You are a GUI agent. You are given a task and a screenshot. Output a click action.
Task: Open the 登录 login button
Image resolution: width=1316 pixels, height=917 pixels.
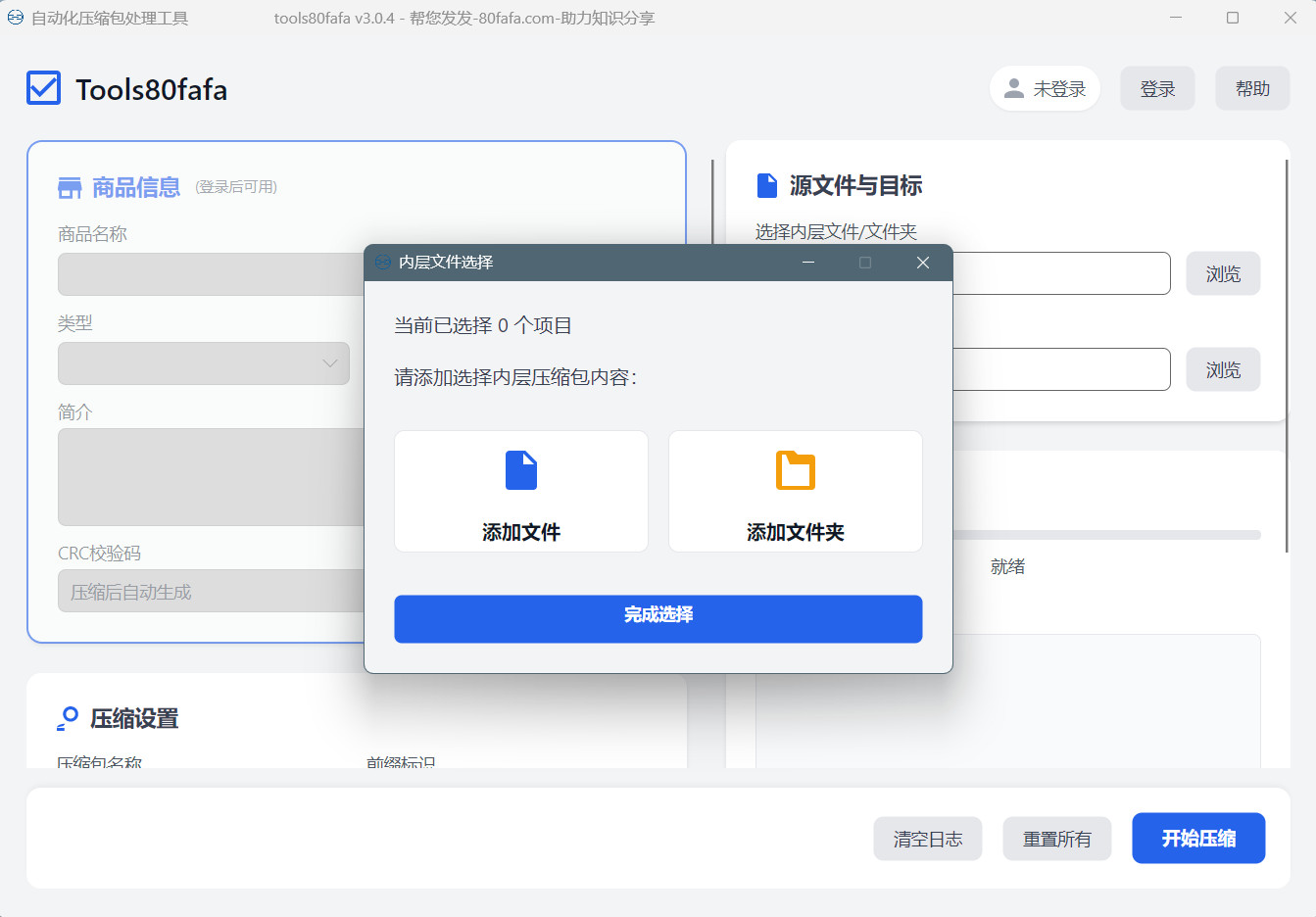(x=1157, y=89)
